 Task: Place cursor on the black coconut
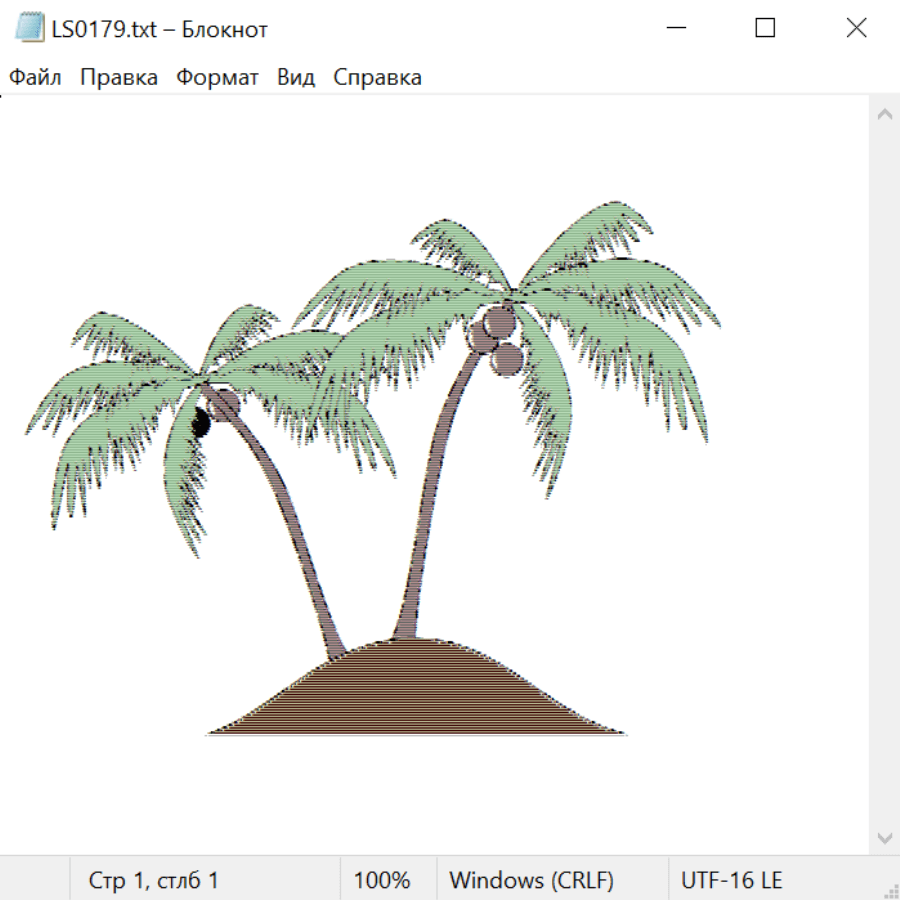[x=199, y=424]
